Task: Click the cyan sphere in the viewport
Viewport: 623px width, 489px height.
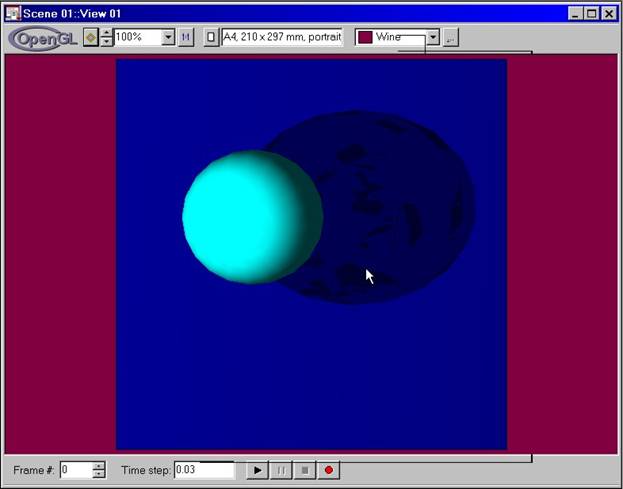Action: pyautogui.click(x=250, y=217)
